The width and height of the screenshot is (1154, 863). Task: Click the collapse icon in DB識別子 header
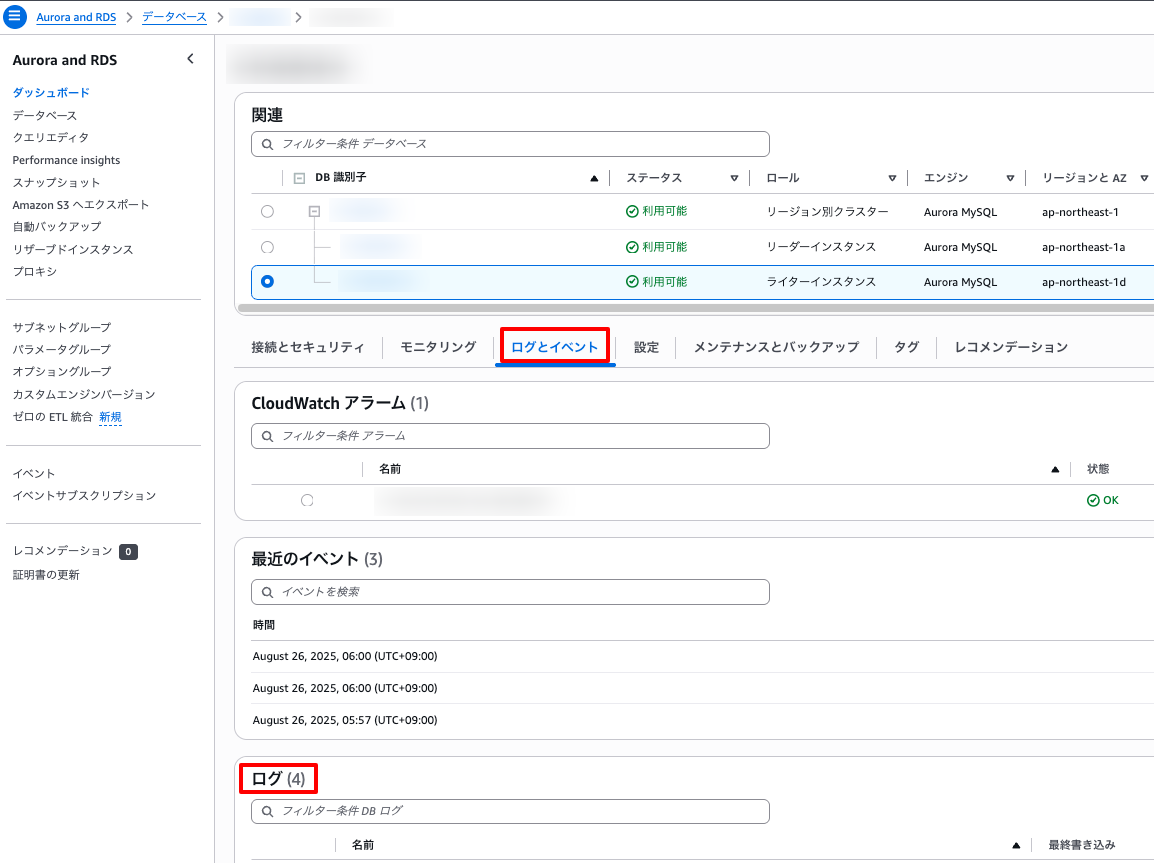300,178
